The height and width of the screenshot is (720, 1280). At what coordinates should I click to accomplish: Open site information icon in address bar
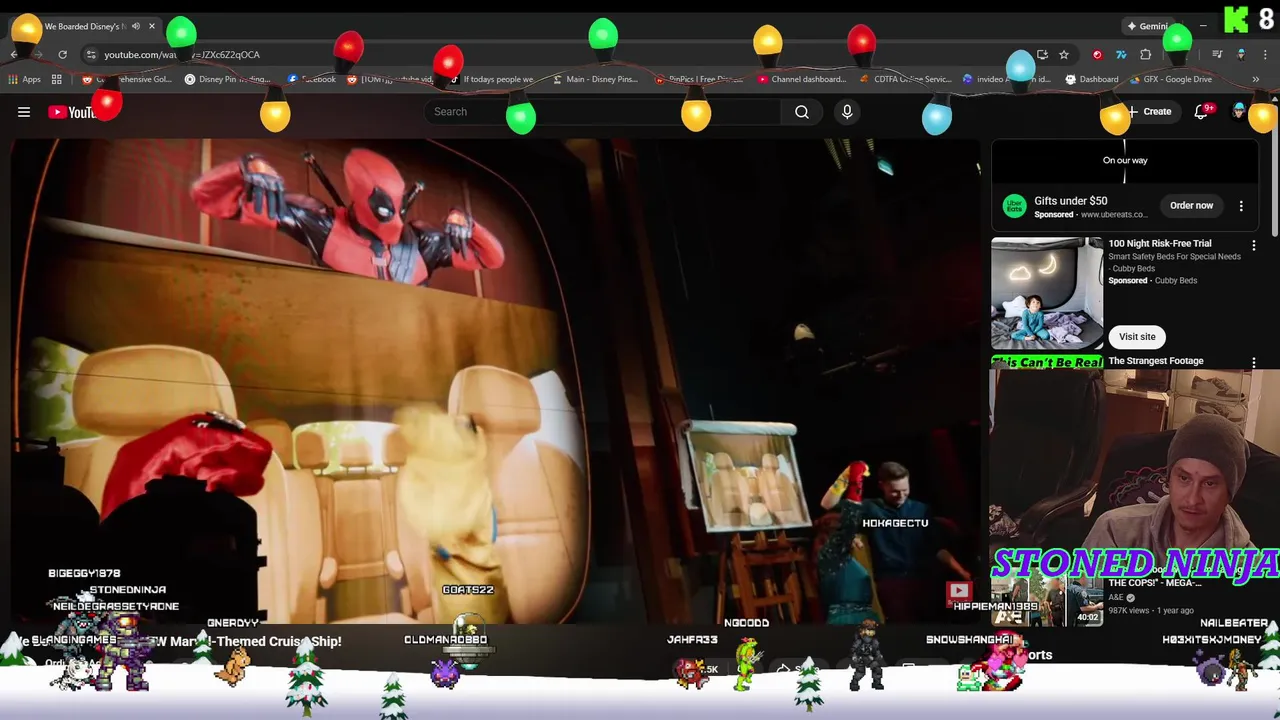click(91, 55)
